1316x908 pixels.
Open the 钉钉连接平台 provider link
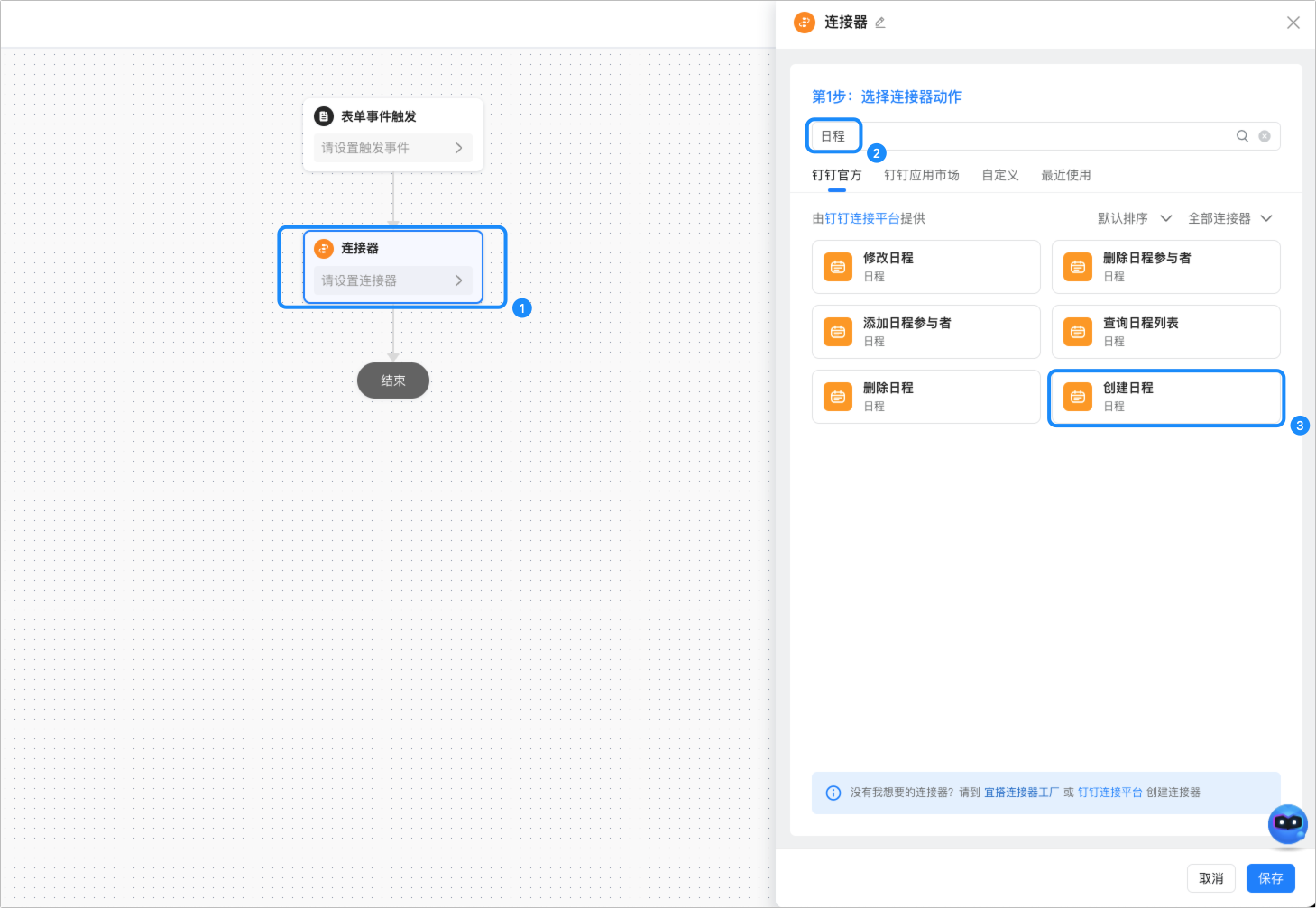(861, 218)
